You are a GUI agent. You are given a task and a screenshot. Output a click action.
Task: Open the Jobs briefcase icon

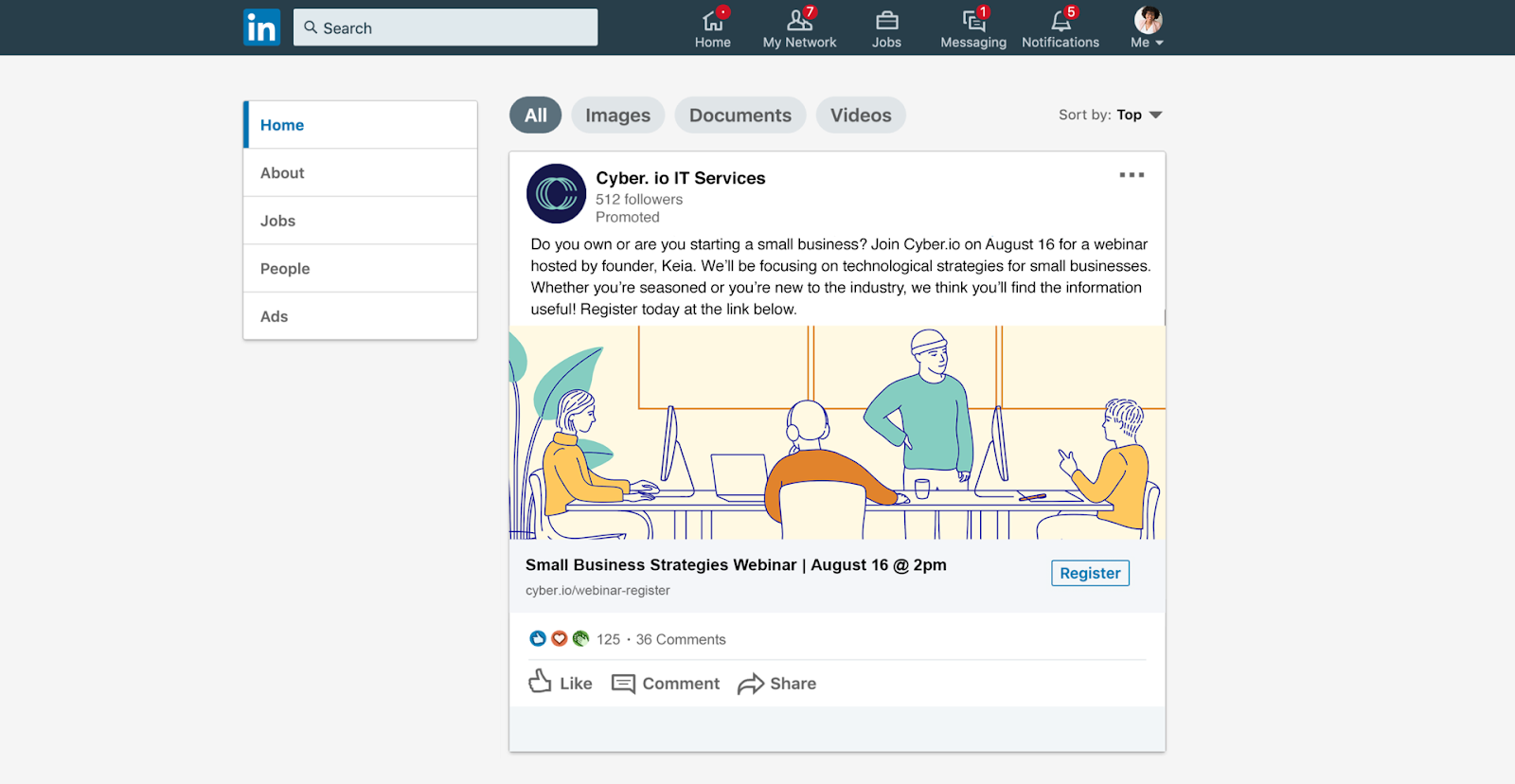[887, 21]
